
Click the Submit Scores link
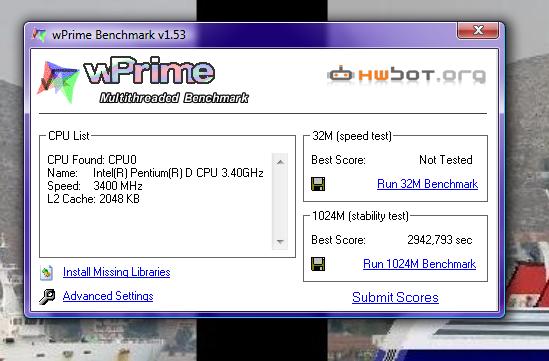[395, 298]
